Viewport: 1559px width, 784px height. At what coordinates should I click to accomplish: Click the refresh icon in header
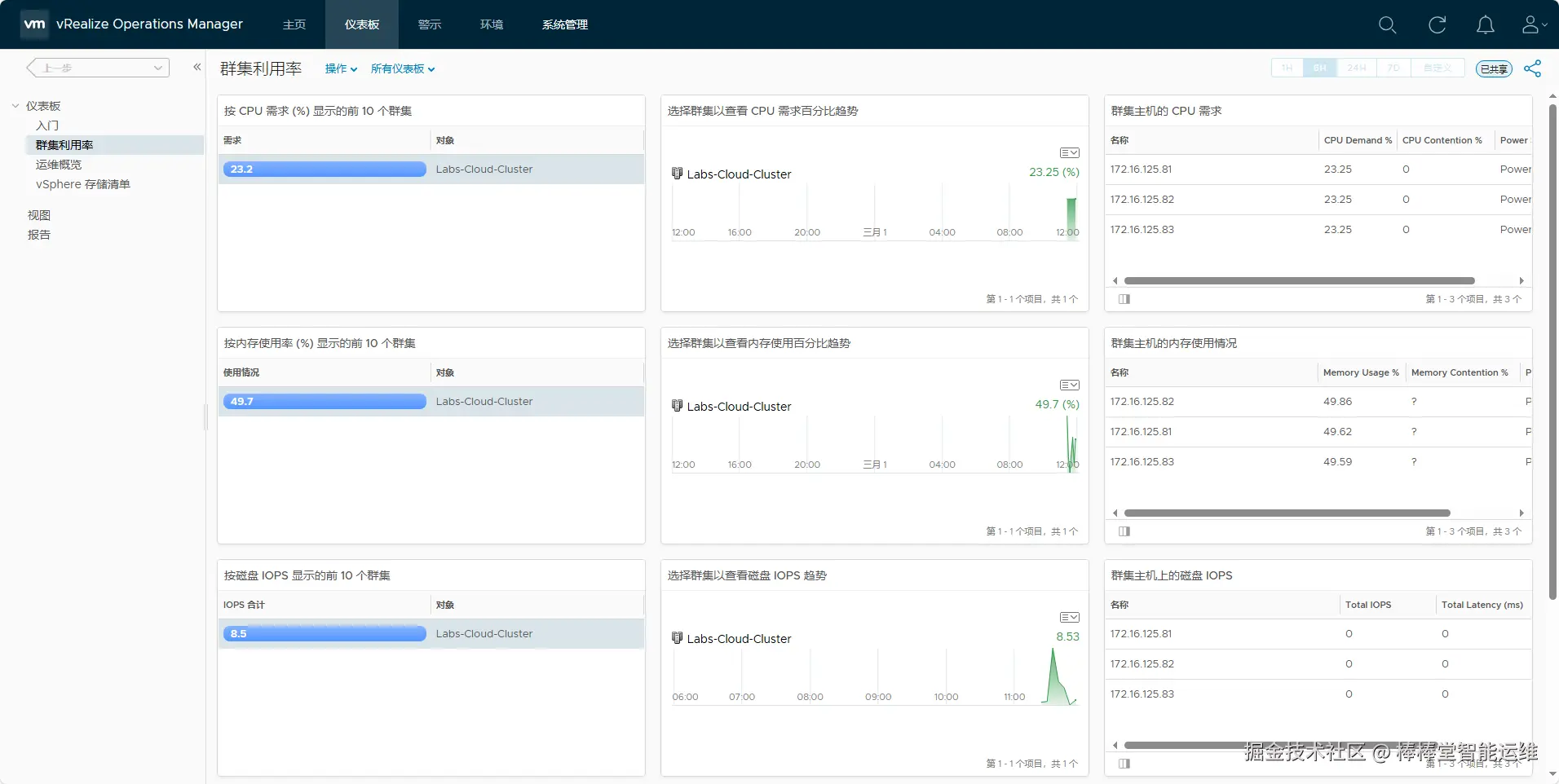pos(1437,25)
